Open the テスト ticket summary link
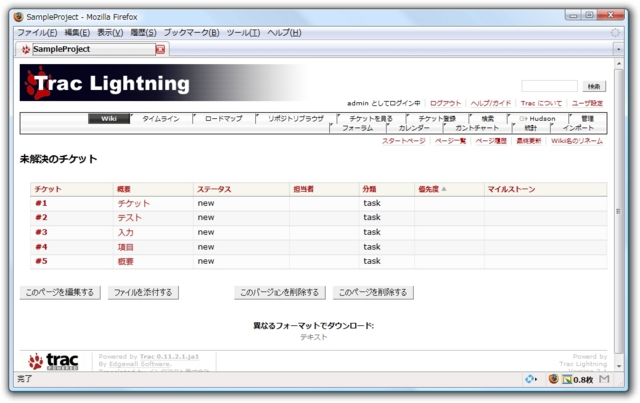The height and width of the screenshot is (403, 640). tap(129, 218)
